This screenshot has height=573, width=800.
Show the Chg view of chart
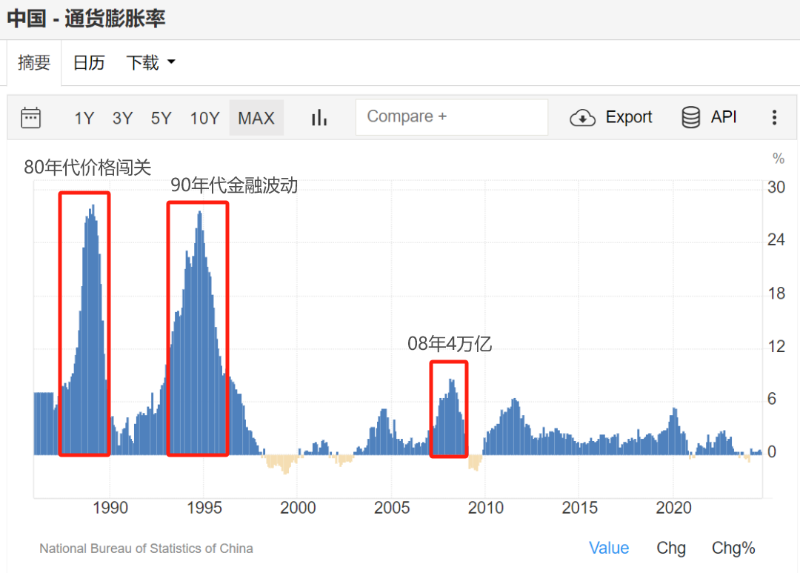click(671, 548)
